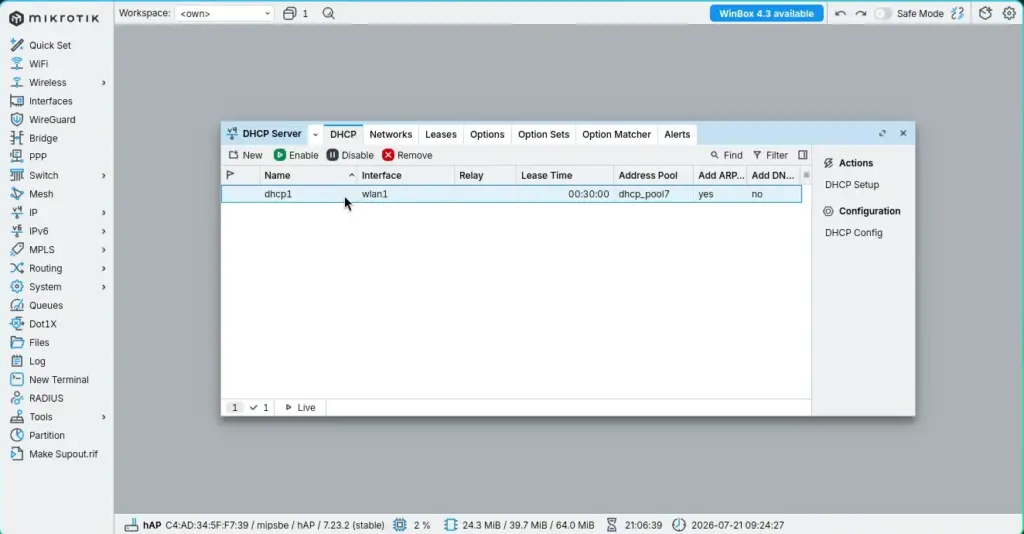The width and height of the screenshot is (1024, 534).
Task: Click the theme icon before settings gear
Action: 985,13
